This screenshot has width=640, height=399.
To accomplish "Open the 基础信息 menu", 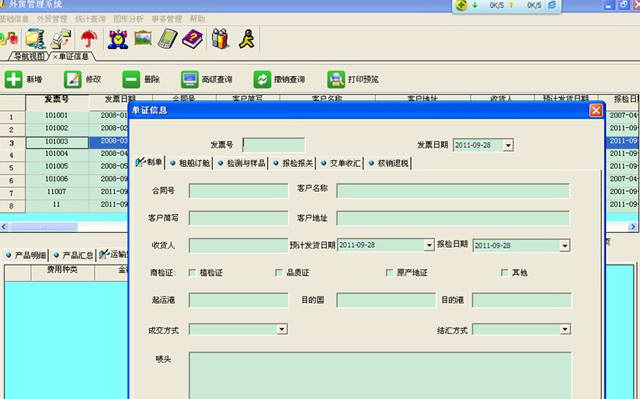I will (14, 19).
